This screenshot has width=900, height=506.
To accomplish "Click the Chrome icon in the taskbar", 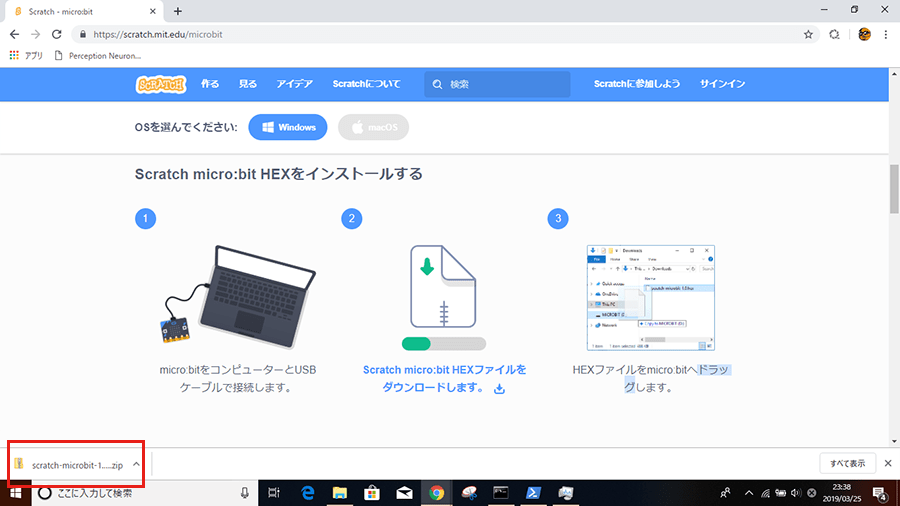I will pyautogui.click(x=437, y=493).
